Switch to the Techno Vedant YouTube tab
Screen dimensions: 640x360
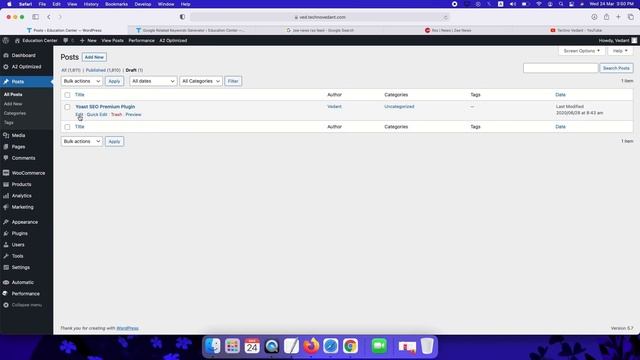[x=576, y=30]
